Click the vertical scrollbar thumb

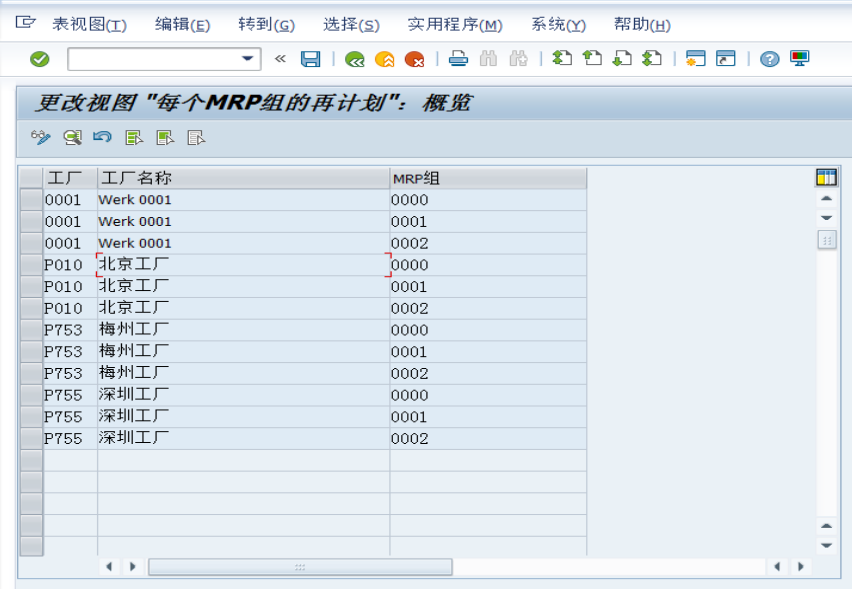tap(826, 240)
